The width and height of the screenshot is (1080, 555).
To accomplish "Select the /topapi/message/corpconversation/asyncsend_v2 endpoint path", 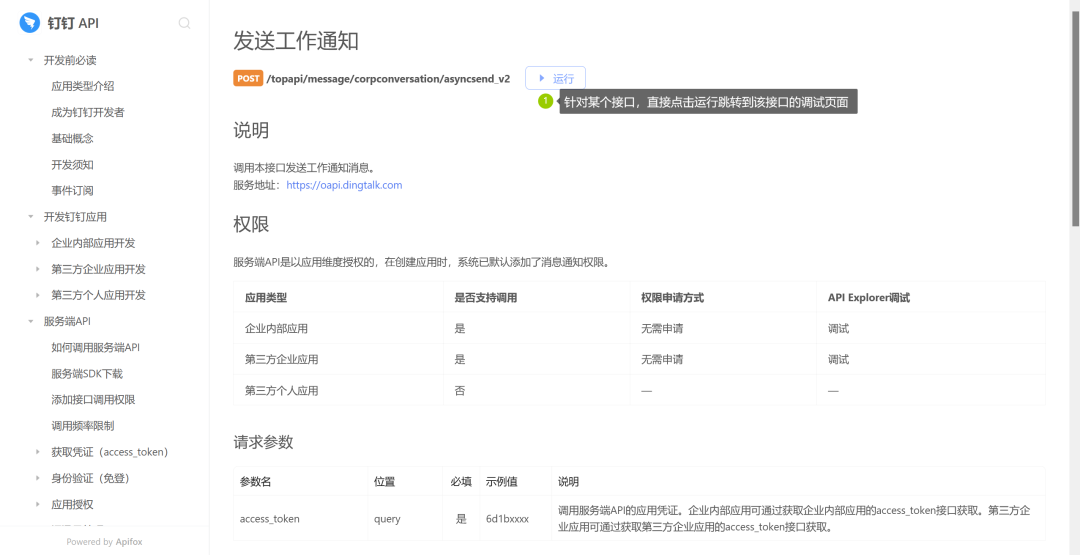I will [388, 78].
